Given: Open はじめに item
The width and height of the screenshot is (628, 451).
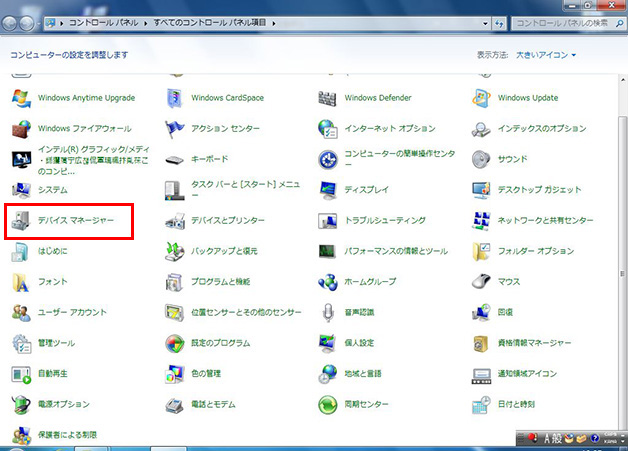Looking at the screenshot, I should tap(40, 251).
